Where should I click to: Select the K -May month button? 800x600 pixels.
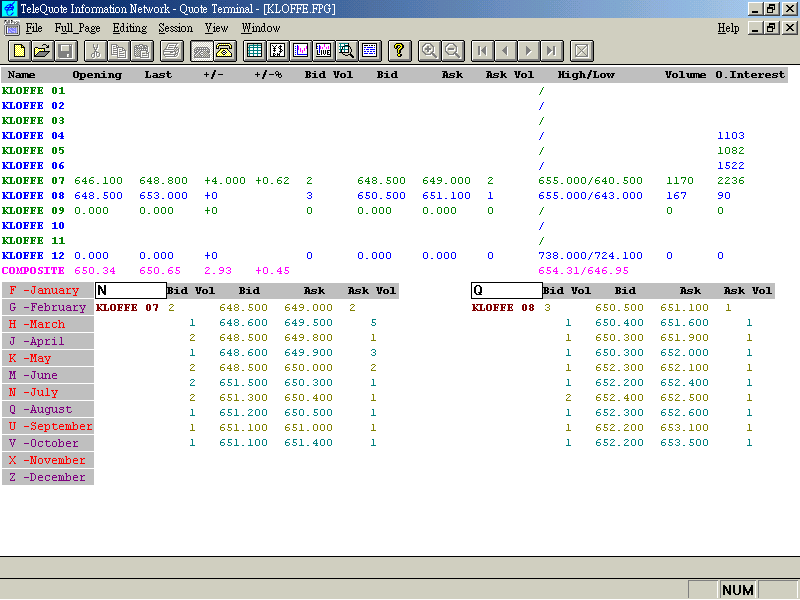coord(48,358)
